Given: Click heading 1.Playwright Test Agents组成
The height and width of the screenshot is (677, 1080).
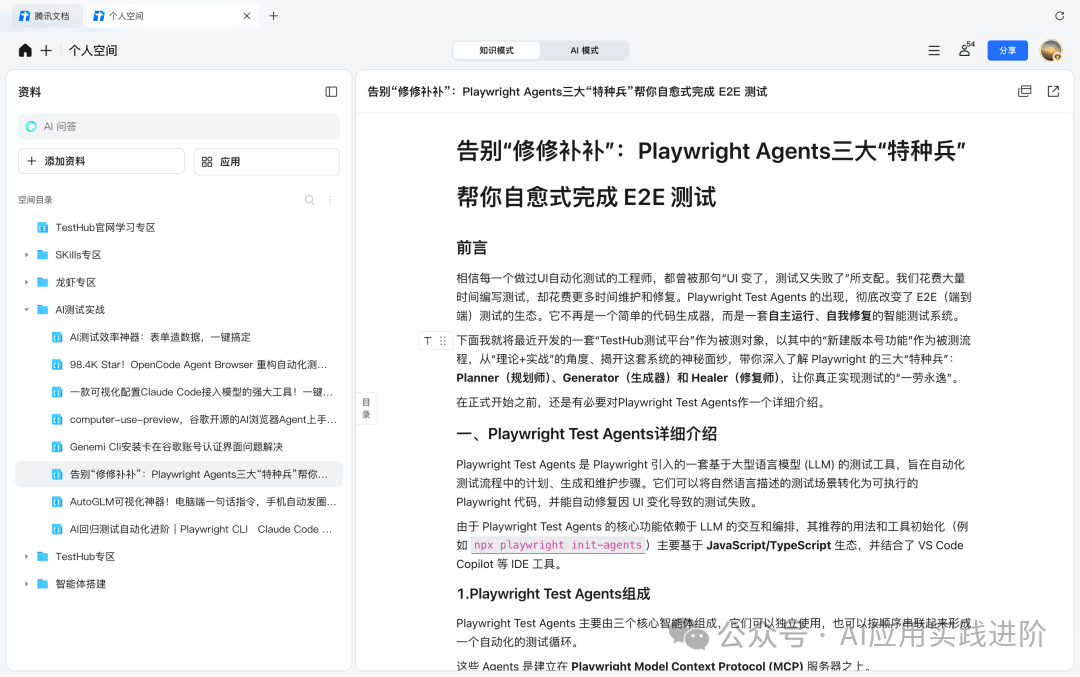Looking at the screenshot, I should 553,594.
